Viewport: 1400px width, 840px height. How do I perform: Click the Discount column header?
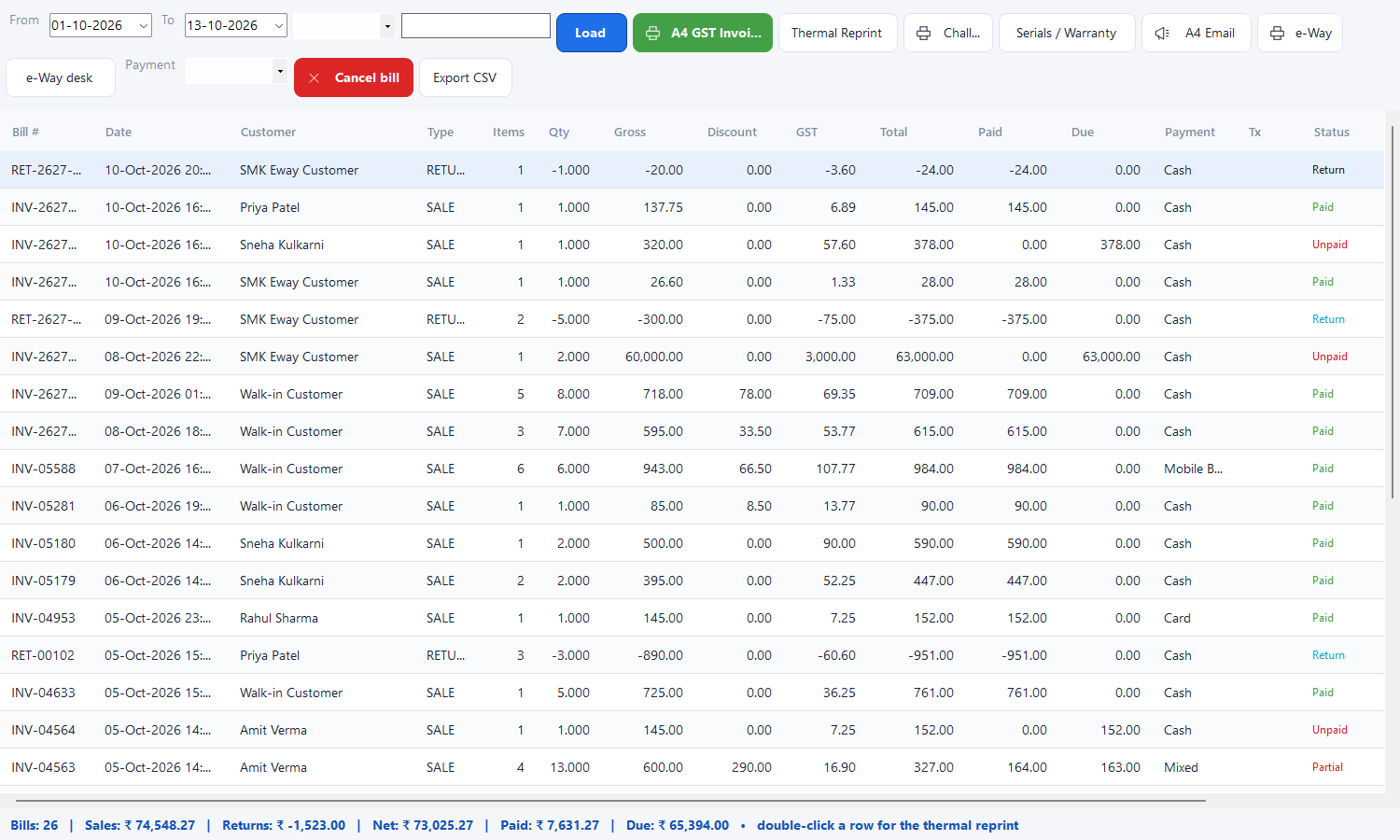pos(732,132)
